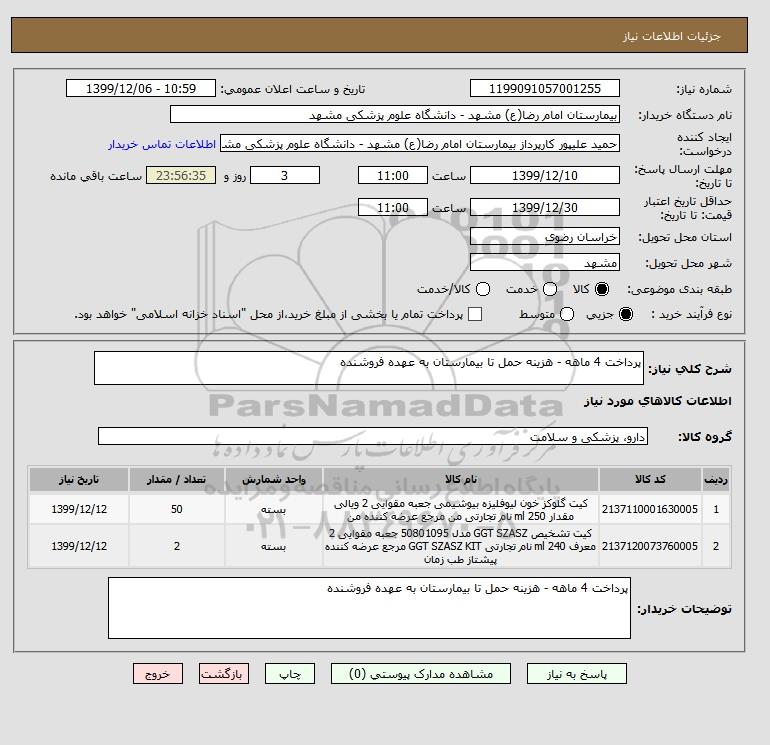The height and width of the screenshot is (745, 770).
Task: Click the واحد شمارش column header
Action: pos(274,479)
